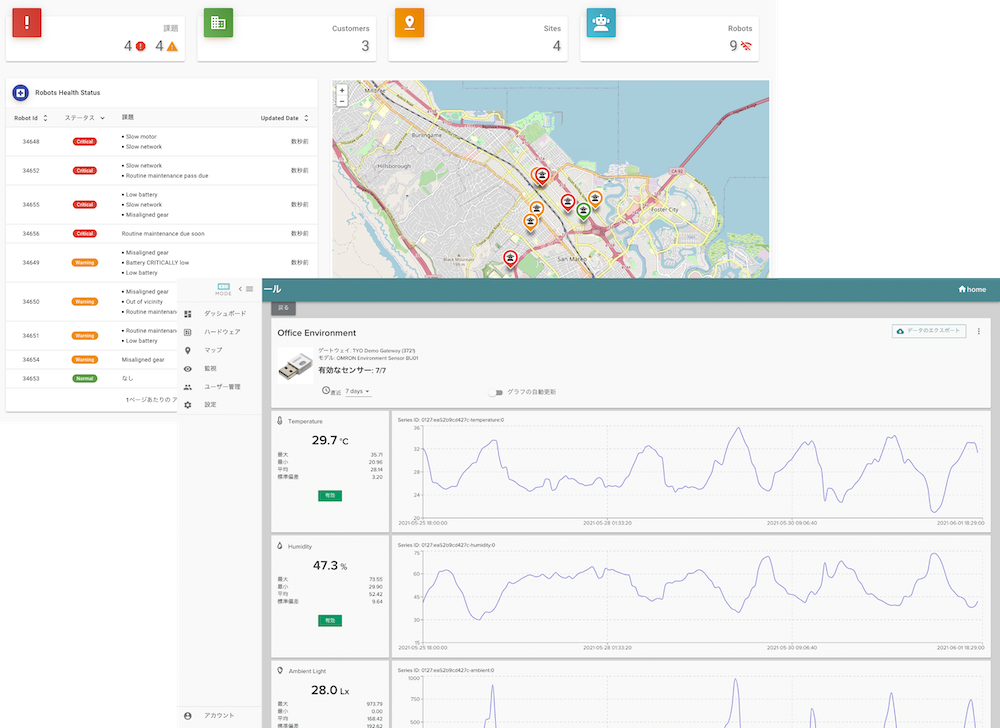
Task: Sort the table by ステータス column
Action: pyautogui.click(x=84, y=118)
